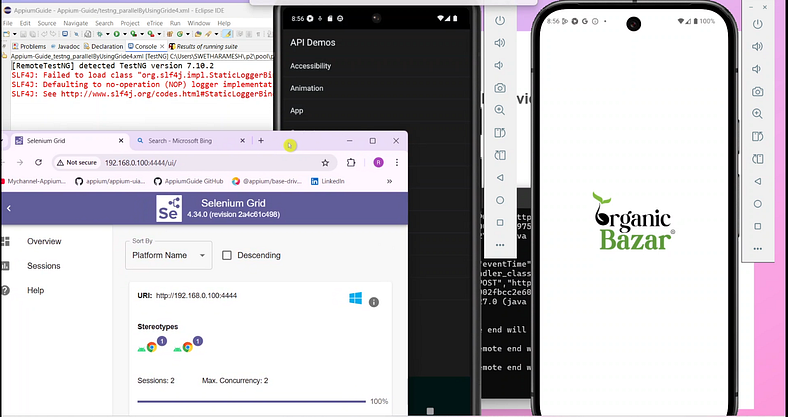Switch to Declaration tab in Eclipse
This screenshot has height=417, width=788.
pyautogui.click(x=104, y=46)
